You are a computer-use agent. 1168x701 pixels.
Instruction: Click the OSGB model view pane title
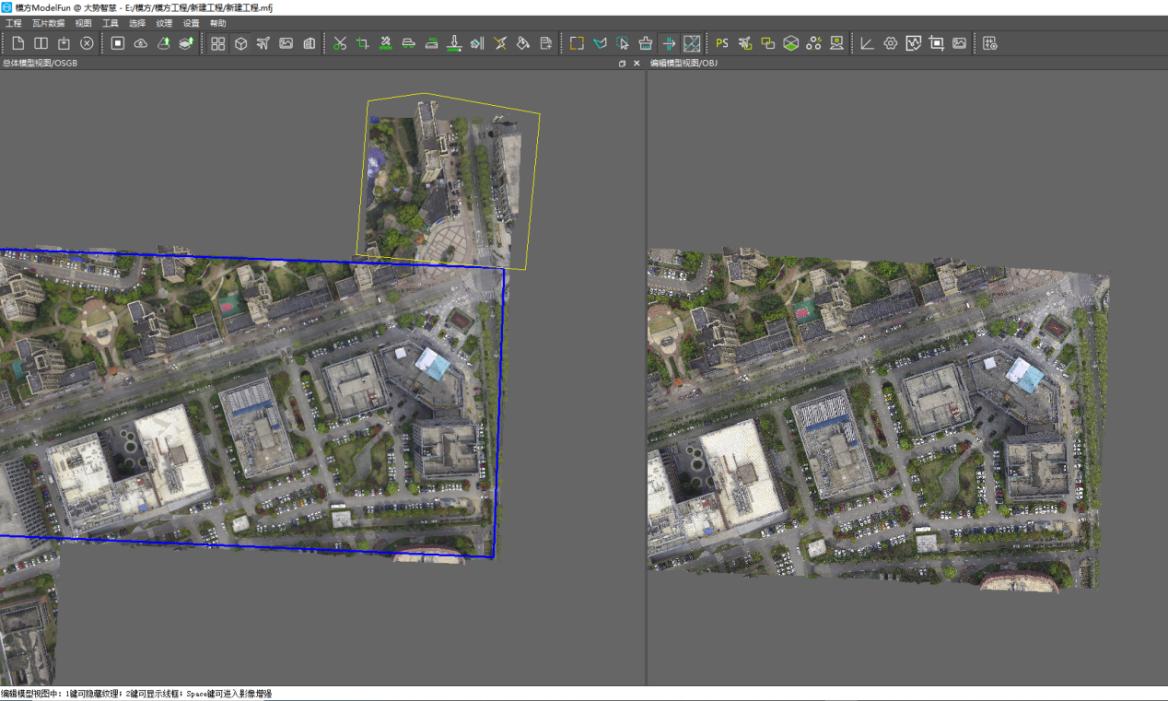click(x=40, y=63)
